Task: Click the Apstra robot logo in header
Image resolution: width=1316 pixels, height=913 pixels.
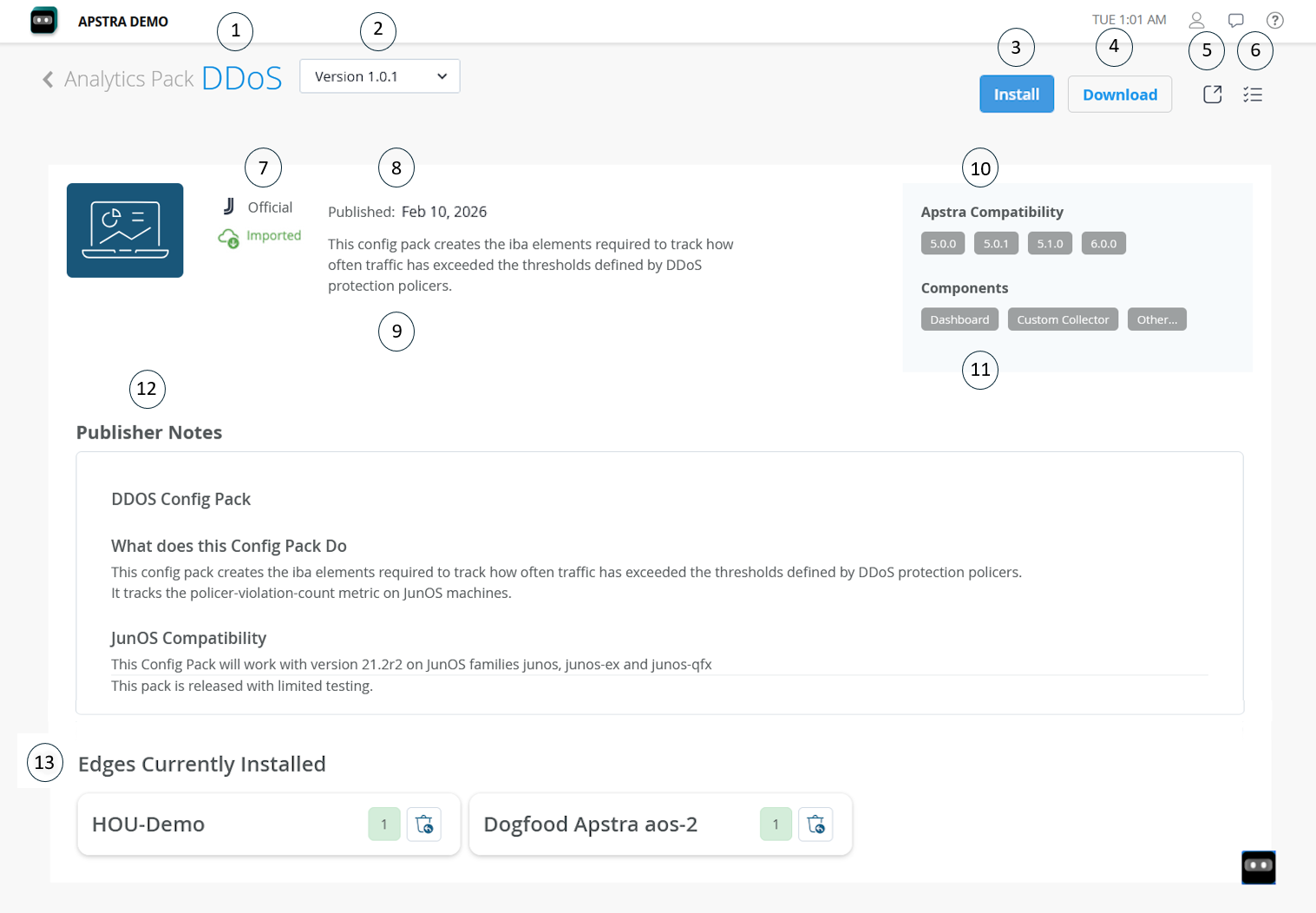Action: click(43, 21)
